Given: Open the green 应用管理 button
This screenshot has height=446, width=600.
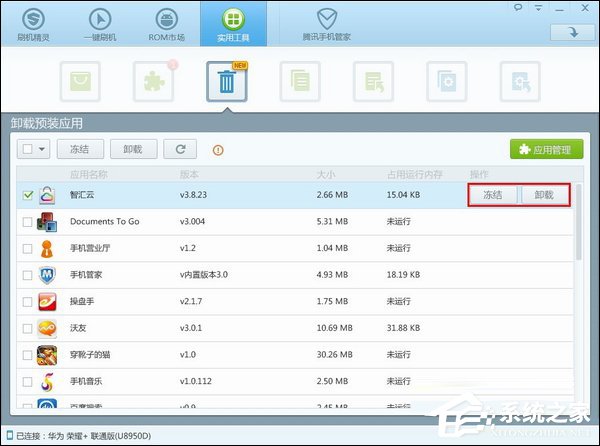Looking at the screenshot, I should 547,150.
